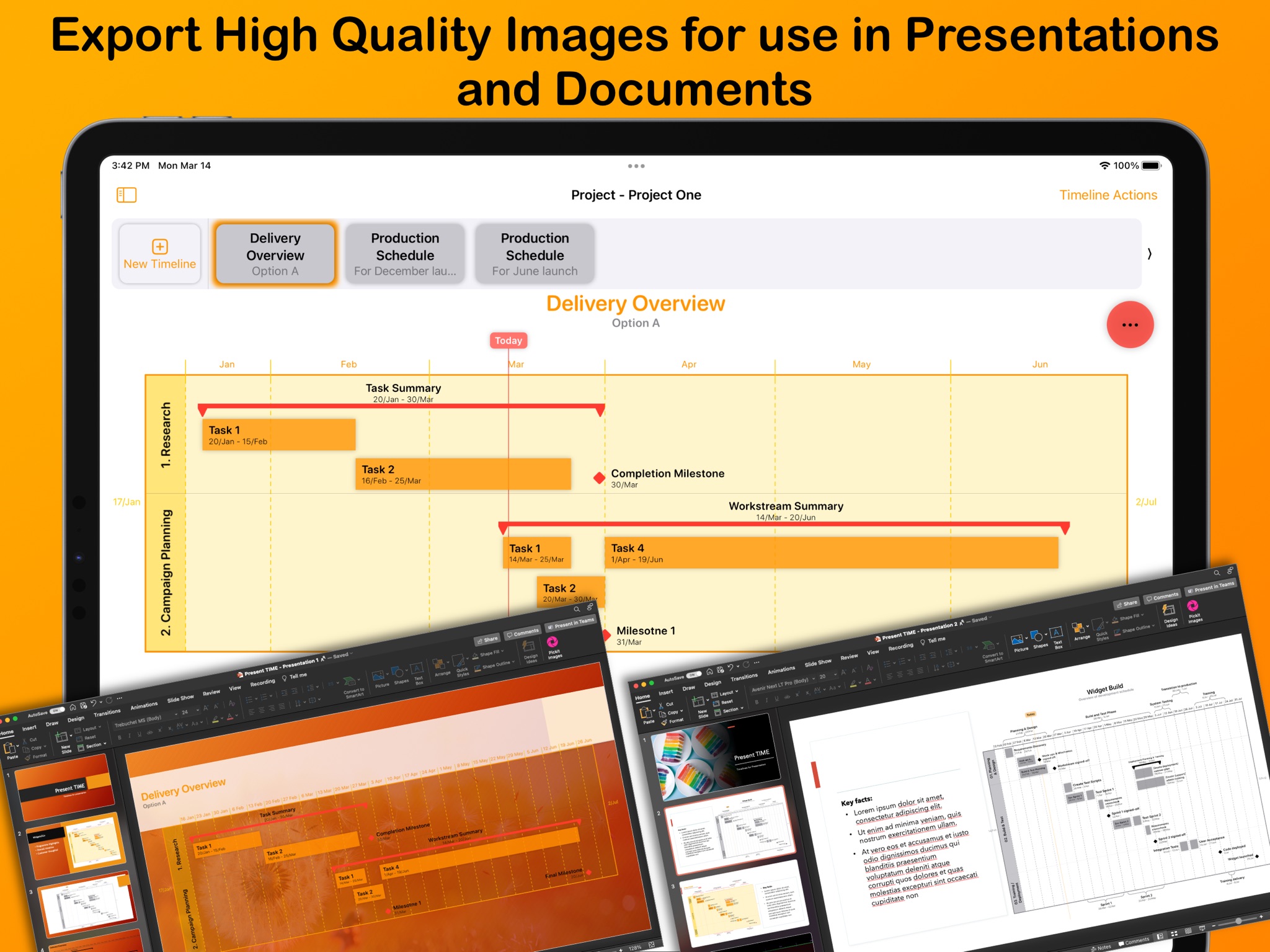Click the Workstream Summary label
Viewport: 1270px width, 952px height.
coord(786,506)
